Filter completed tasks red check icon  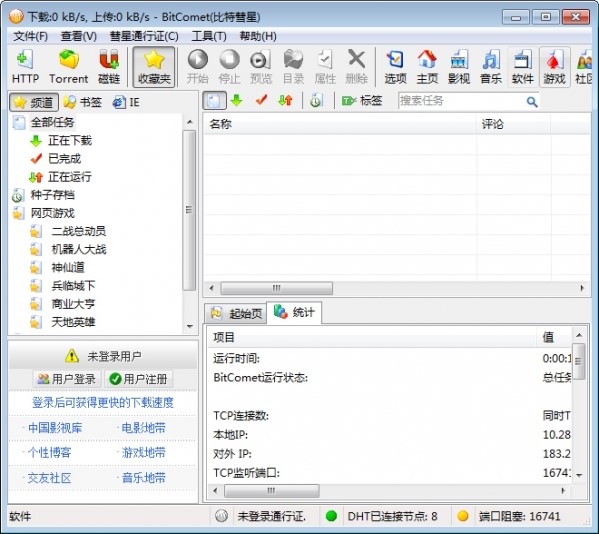(261, 101)
